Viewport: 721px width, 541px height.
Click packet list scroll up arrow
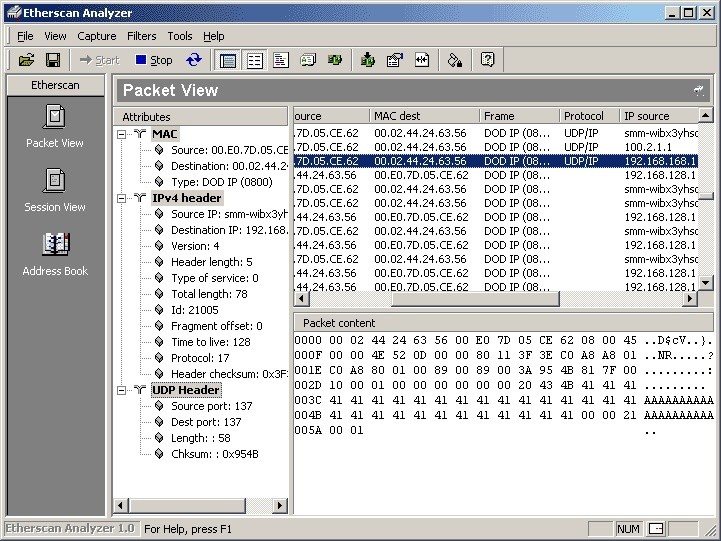(706, 115)
